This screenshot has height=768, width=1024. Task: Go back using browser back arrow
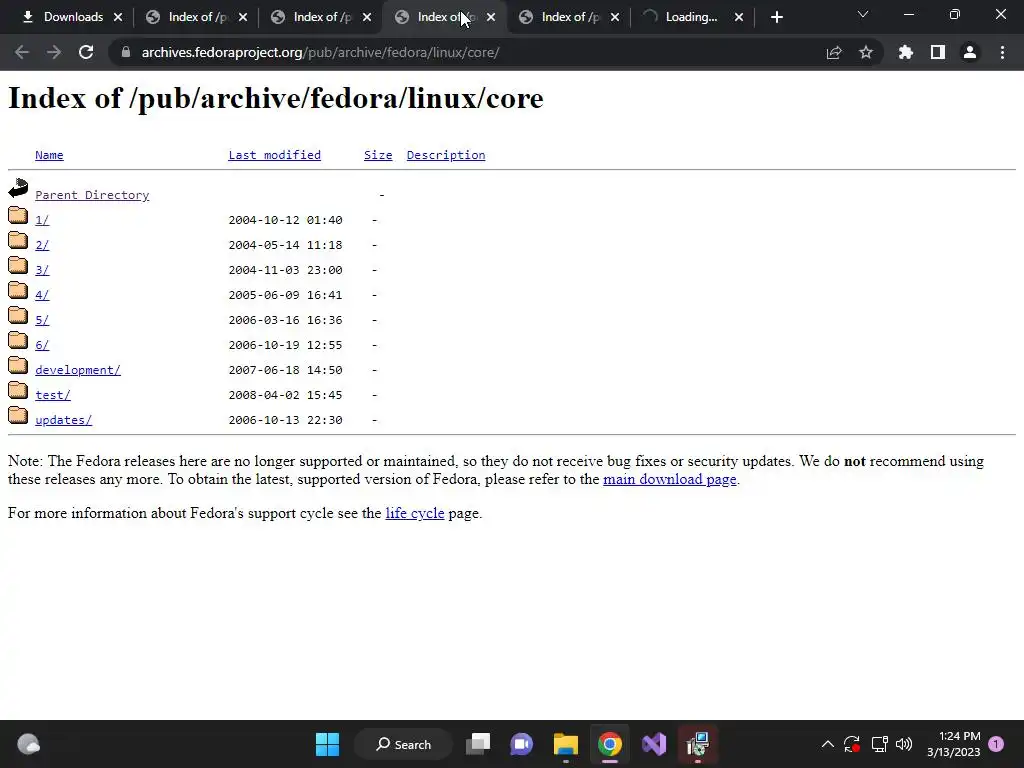click(22, 52)
